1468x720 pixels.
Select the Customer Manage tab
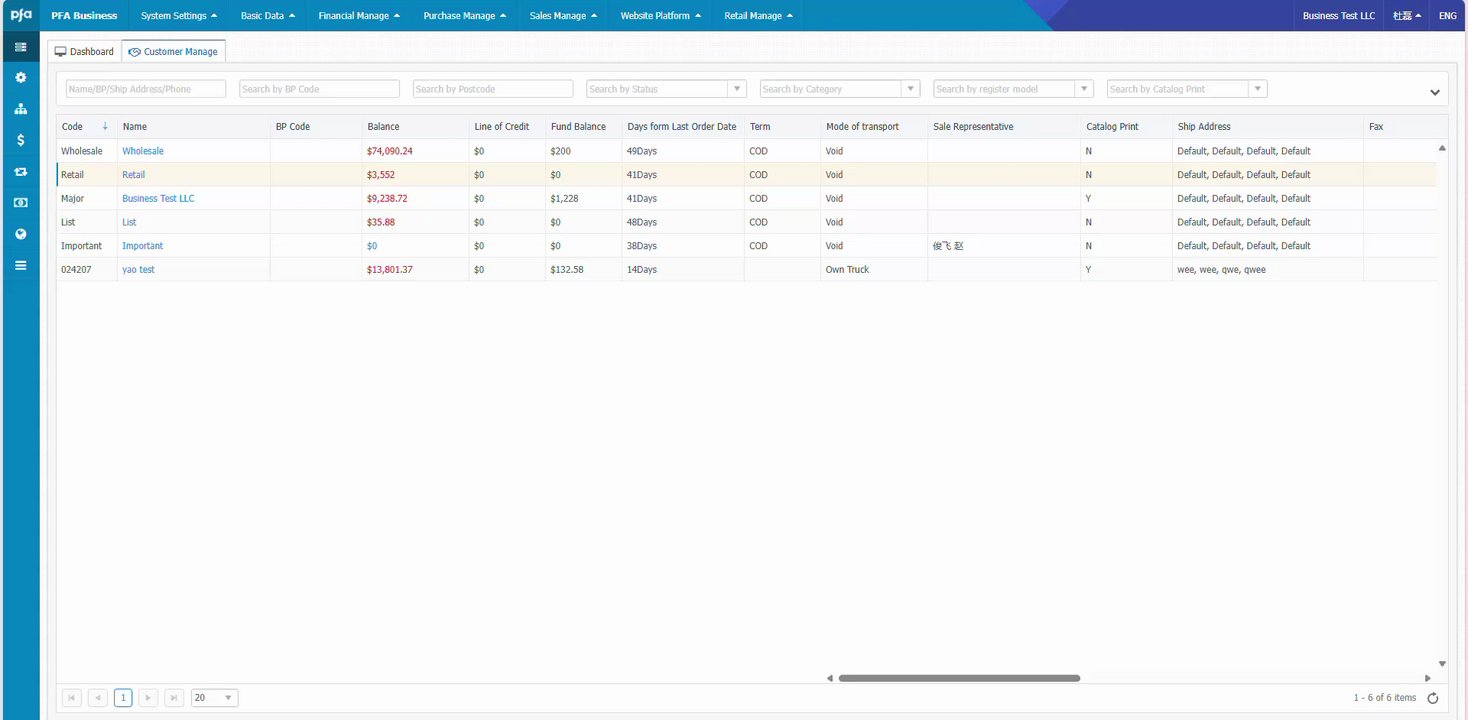point(173,51)
